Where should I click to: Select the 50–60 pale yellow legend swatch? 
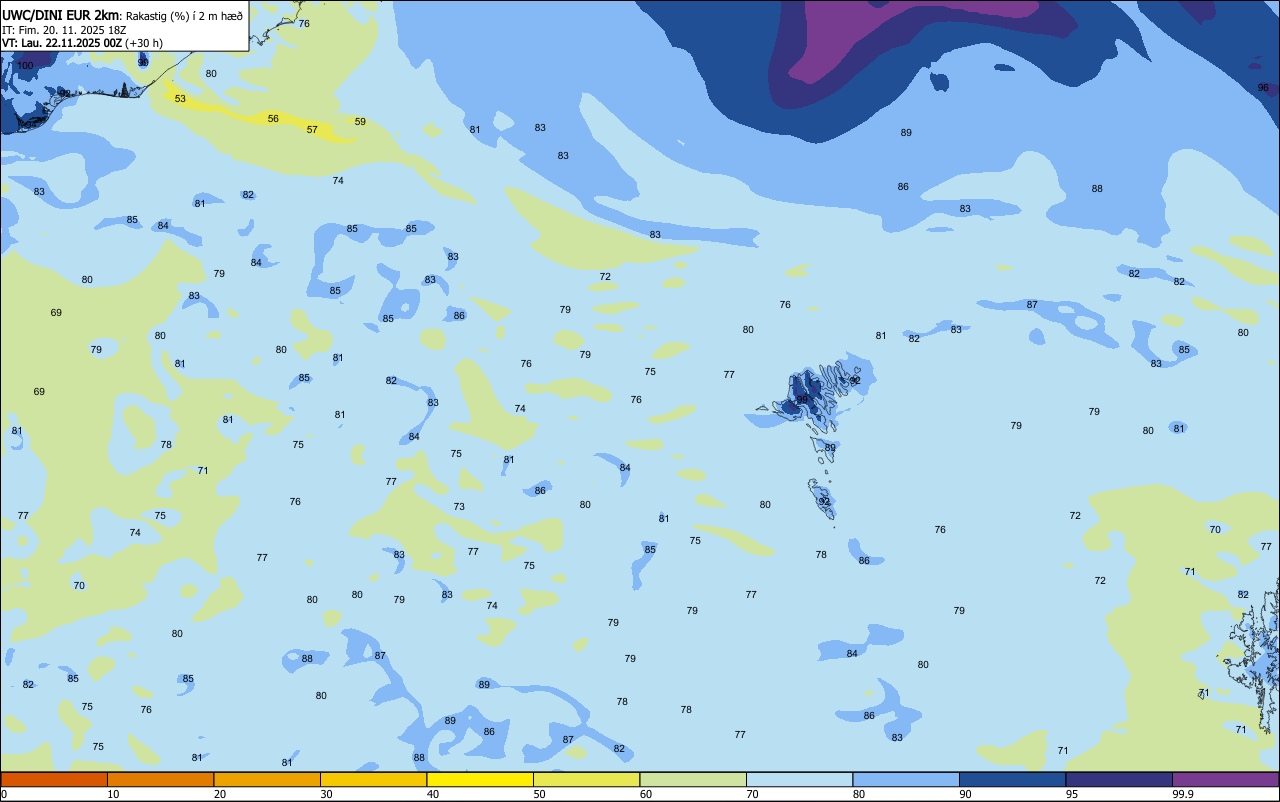click(586, 779)
